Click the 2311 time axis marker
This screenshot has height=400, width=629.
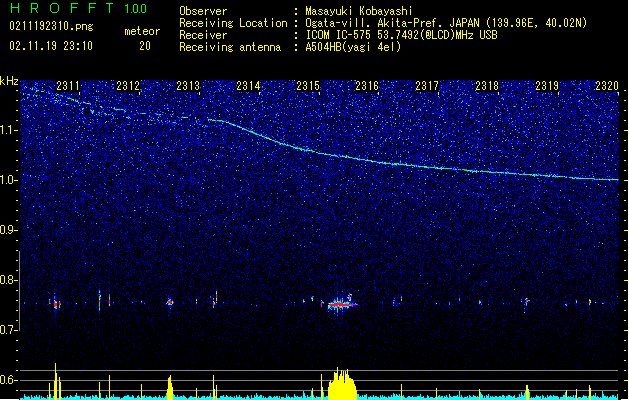pyautogui.click(x=68, y=85)
